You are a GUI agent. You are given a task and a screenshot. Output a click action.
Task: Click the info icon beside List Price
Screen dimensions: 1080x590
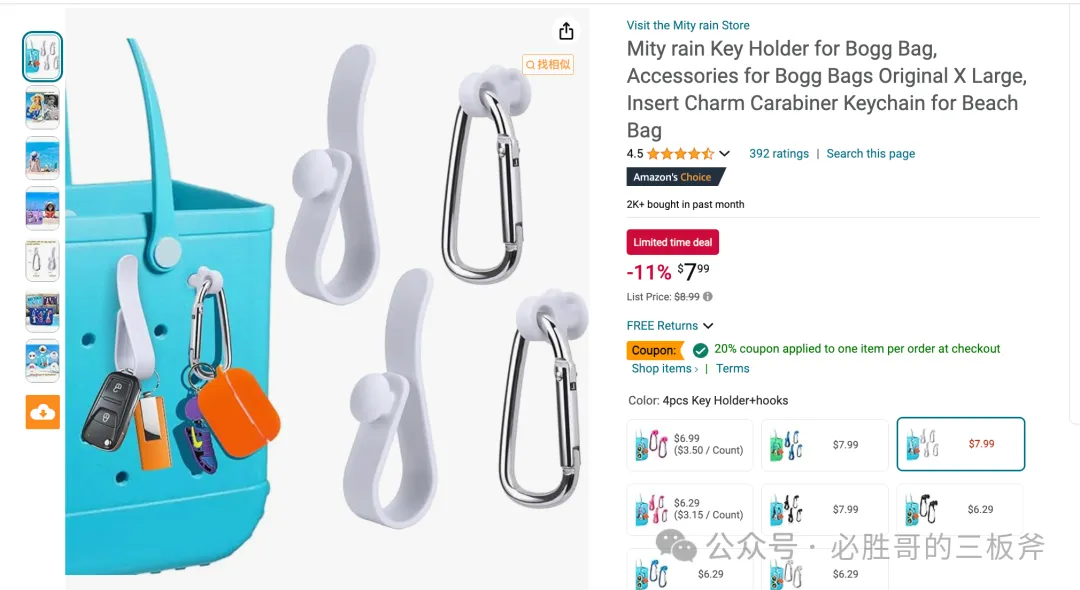[707, 297]
